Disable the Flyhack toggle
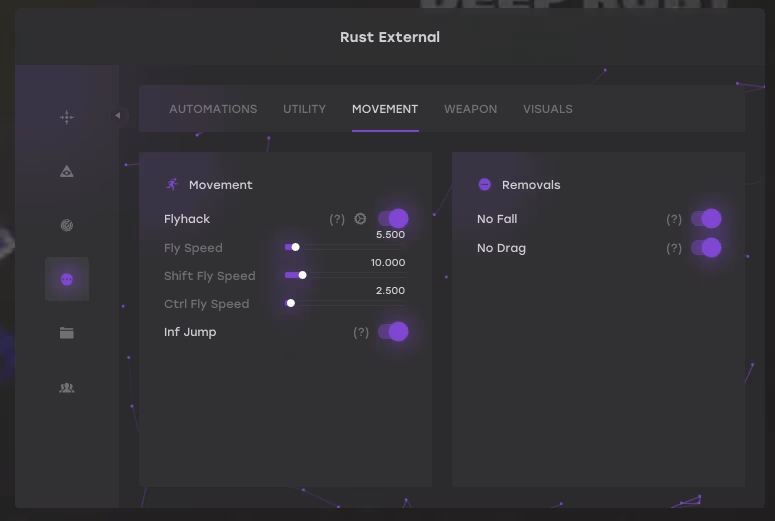 point(393,219)
